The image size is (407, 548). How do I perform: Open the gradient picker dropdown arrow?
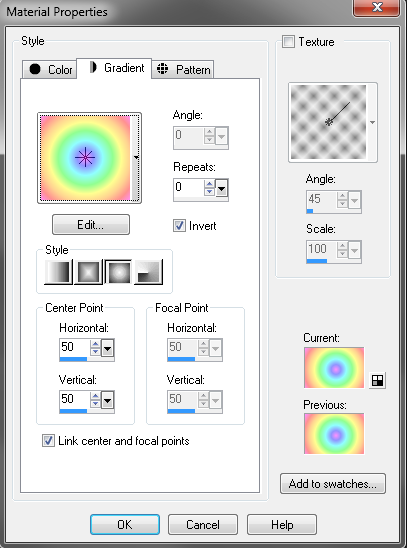(x=136, y=158)
